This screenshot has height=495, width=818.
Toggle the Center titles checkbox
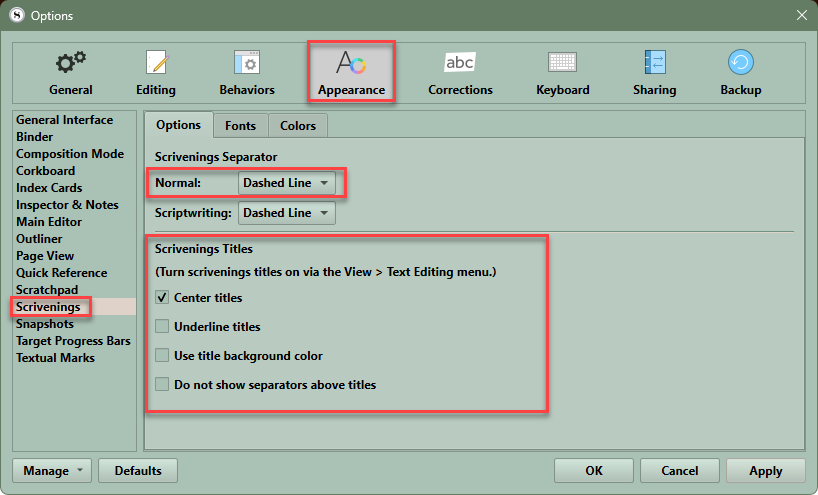[x=162, y=298]
